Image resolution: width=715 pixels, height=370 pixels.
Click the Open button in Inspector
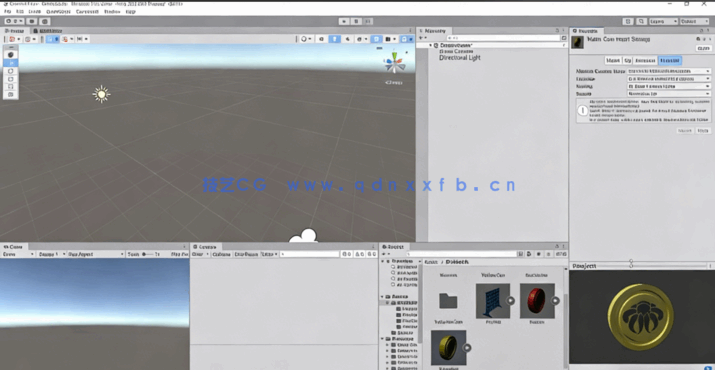pos(703,48)
